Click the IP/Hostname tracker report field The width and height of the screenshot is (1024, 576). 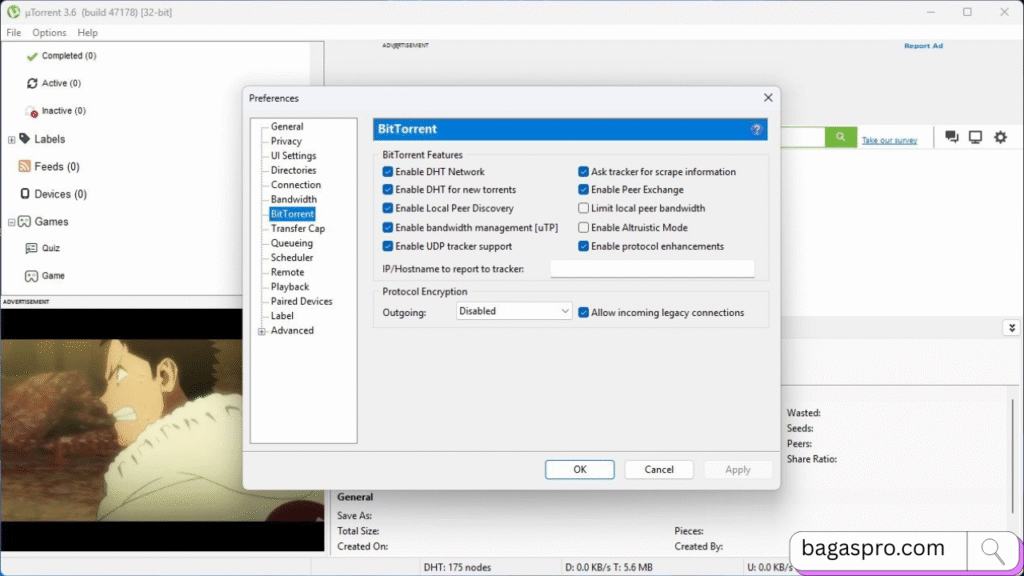point(651,267)
